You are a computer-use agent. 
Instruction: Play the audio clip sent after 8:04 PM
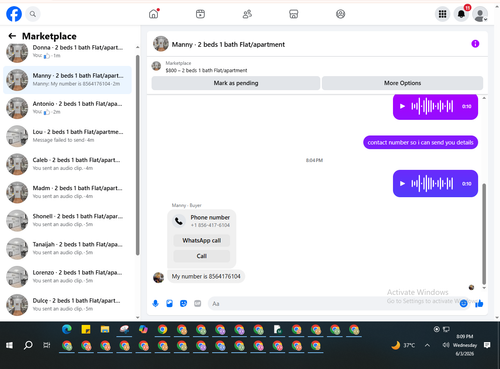click(x=402, y=184)
